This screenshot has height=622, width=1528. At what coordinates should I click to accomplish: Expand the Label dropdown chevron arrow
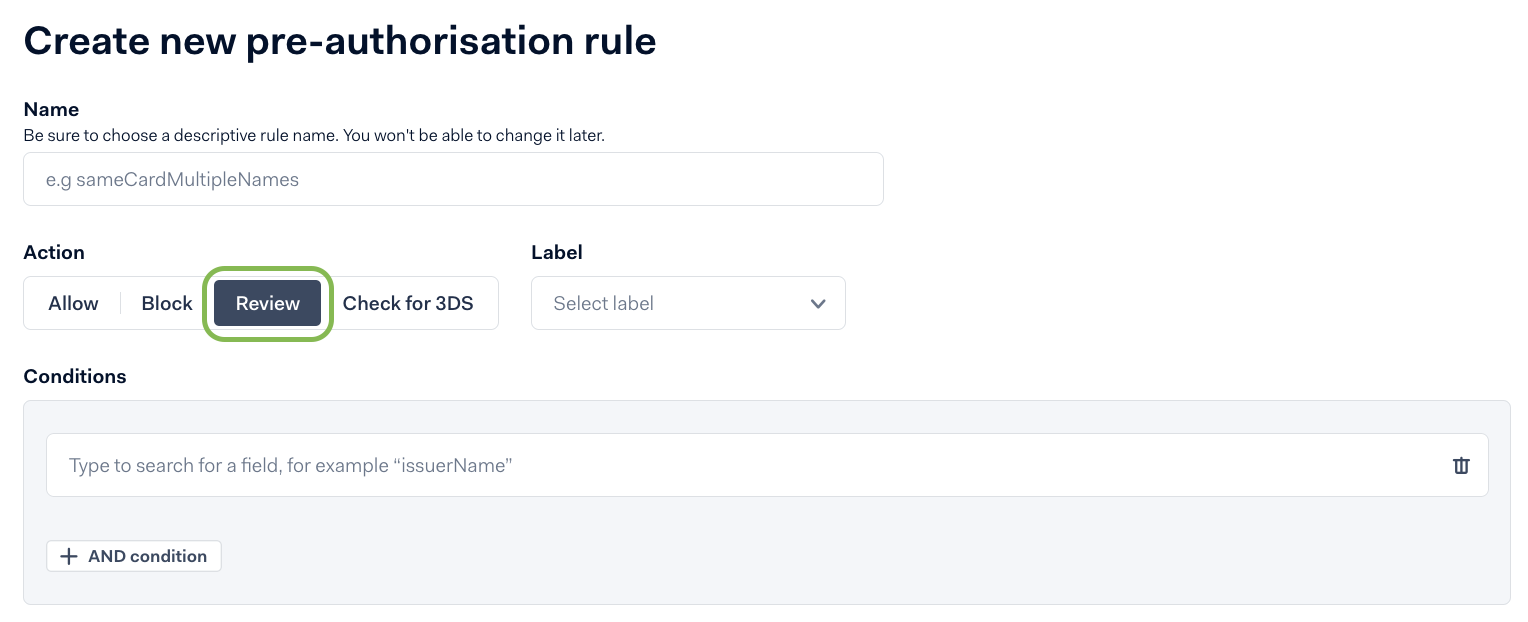[x=818, y=303]
